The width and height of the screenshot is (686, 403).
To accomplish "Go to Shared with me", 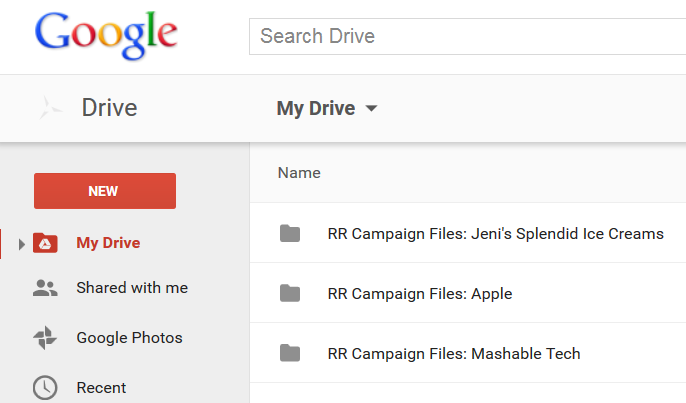I will point(132,288).
